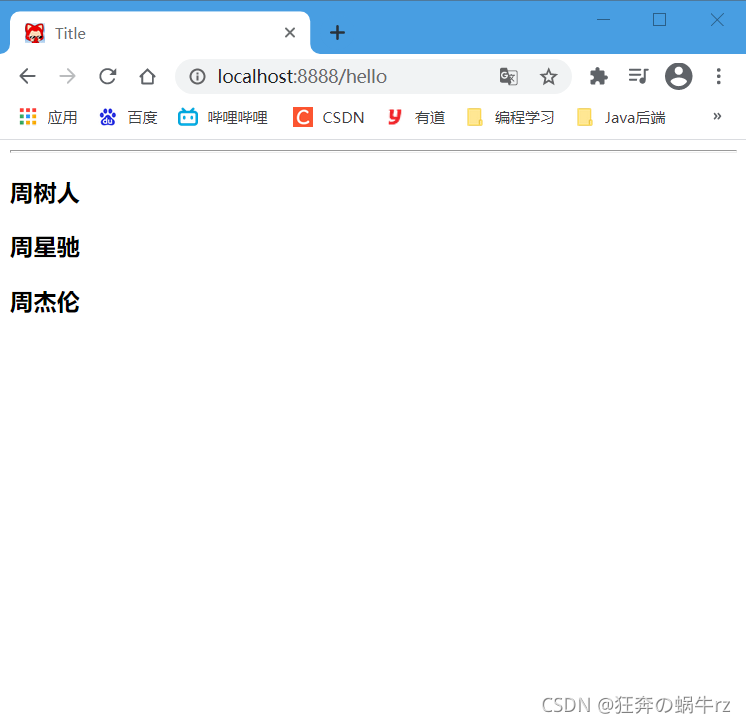This screenshot has height=723, width=746.
Task: Show more bookmarks with the chevron
Action: [x=717, y=117]
